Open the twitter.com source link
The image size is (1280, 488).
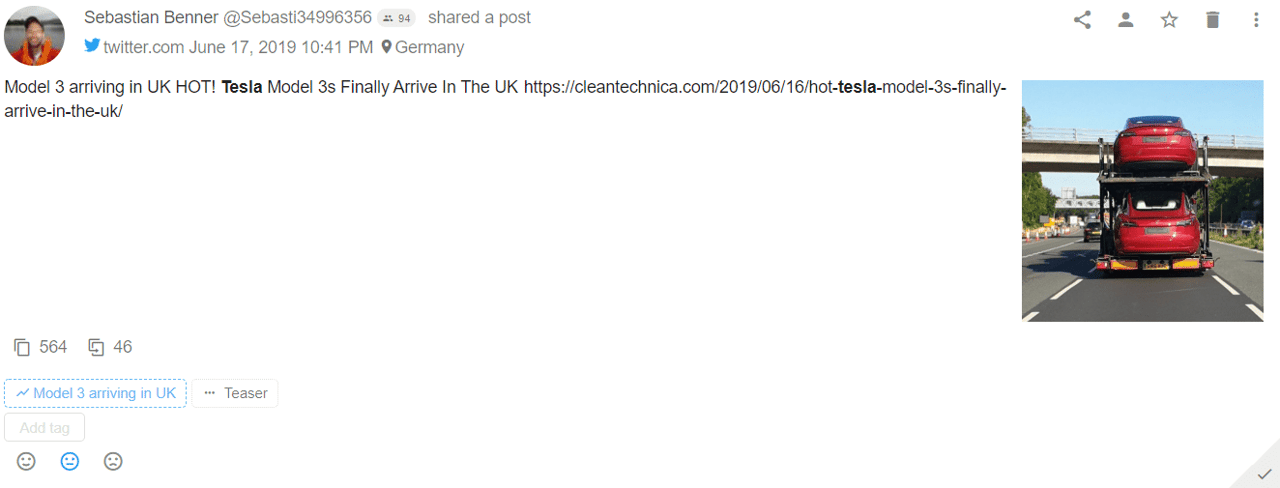pyautogui.click(x=143, y=47)
